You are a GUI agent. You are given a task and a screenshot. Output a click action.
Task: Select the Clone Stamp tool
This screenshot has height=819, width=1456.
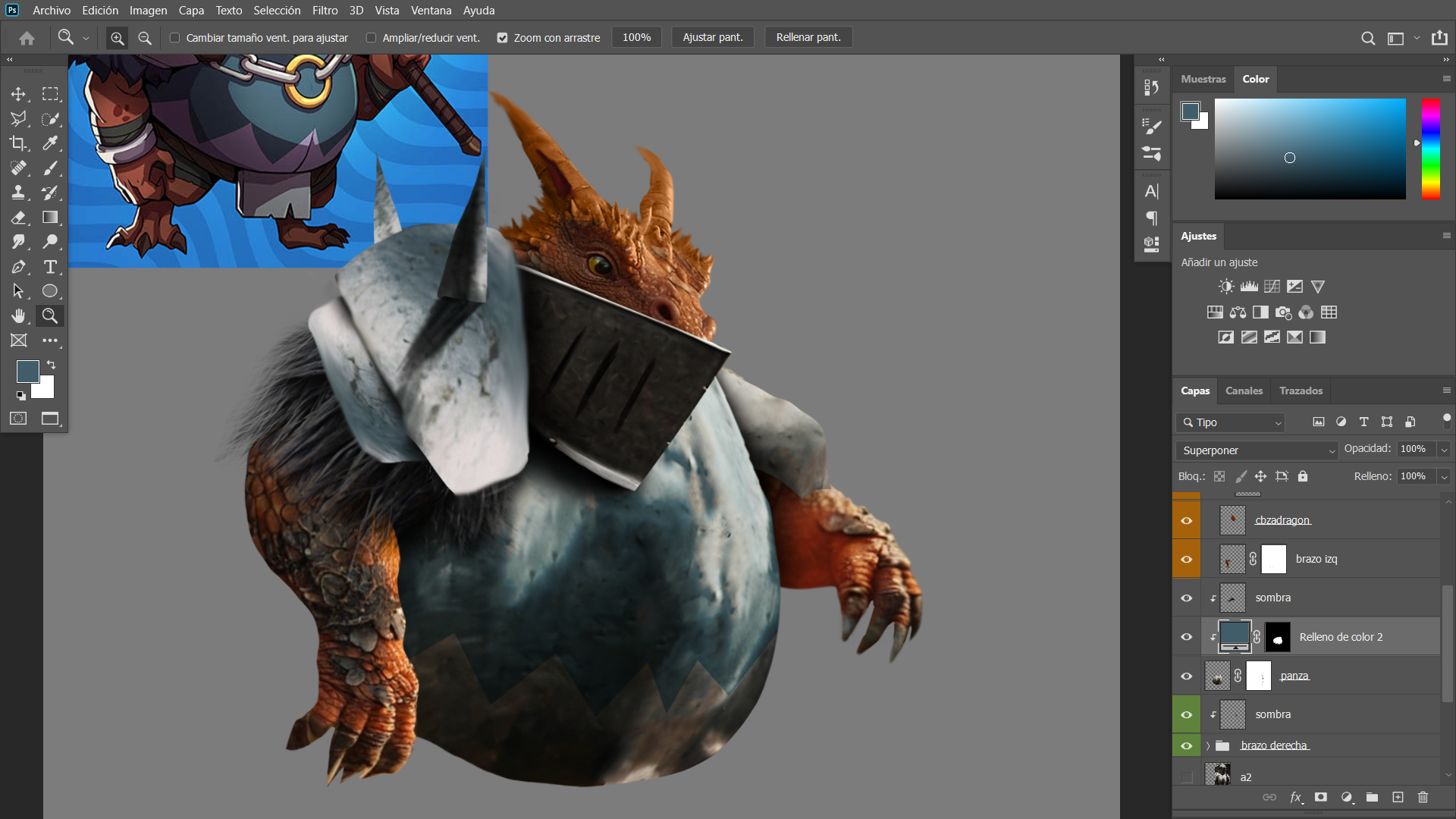(x=18, y=193)
